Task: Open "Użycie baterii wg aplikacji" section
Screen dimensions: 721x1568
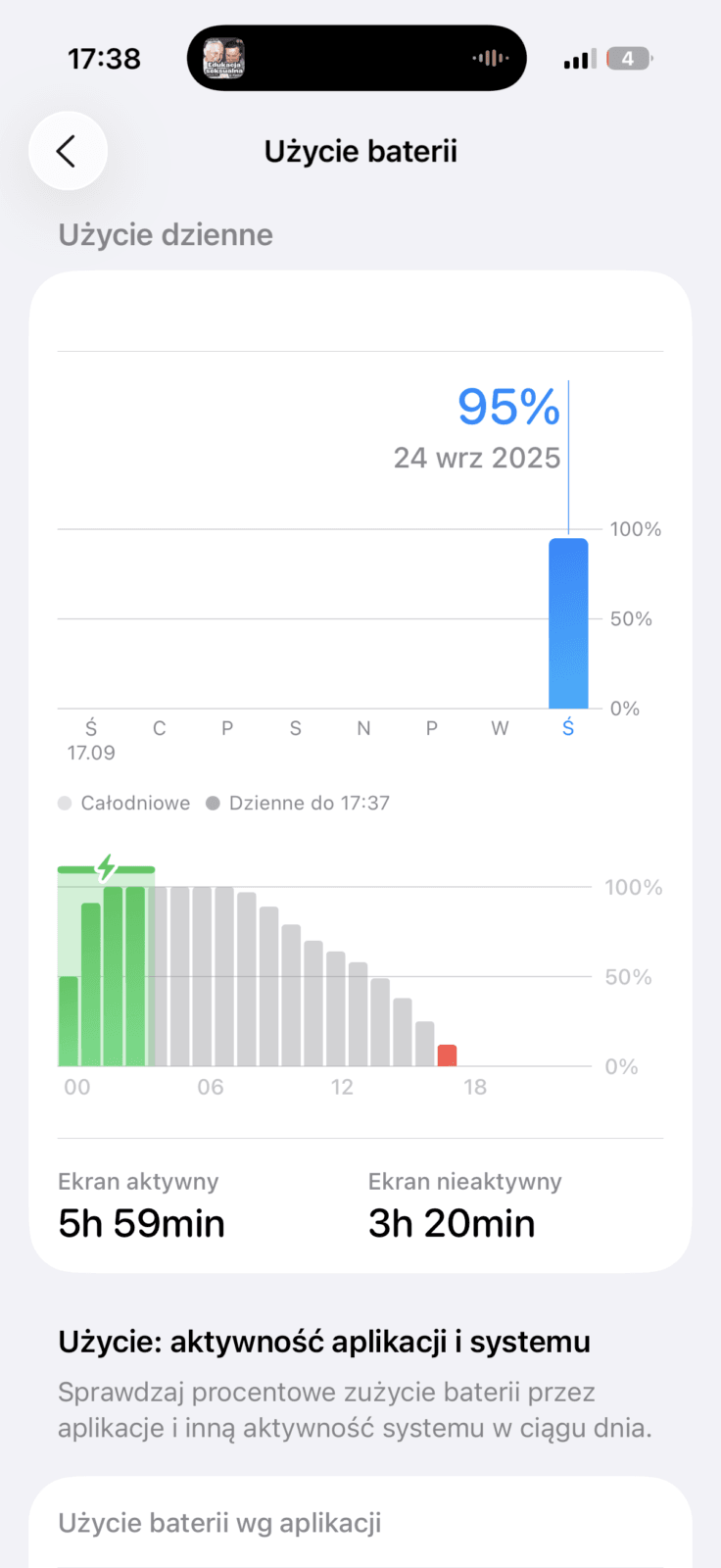Action: [219, 1523]
